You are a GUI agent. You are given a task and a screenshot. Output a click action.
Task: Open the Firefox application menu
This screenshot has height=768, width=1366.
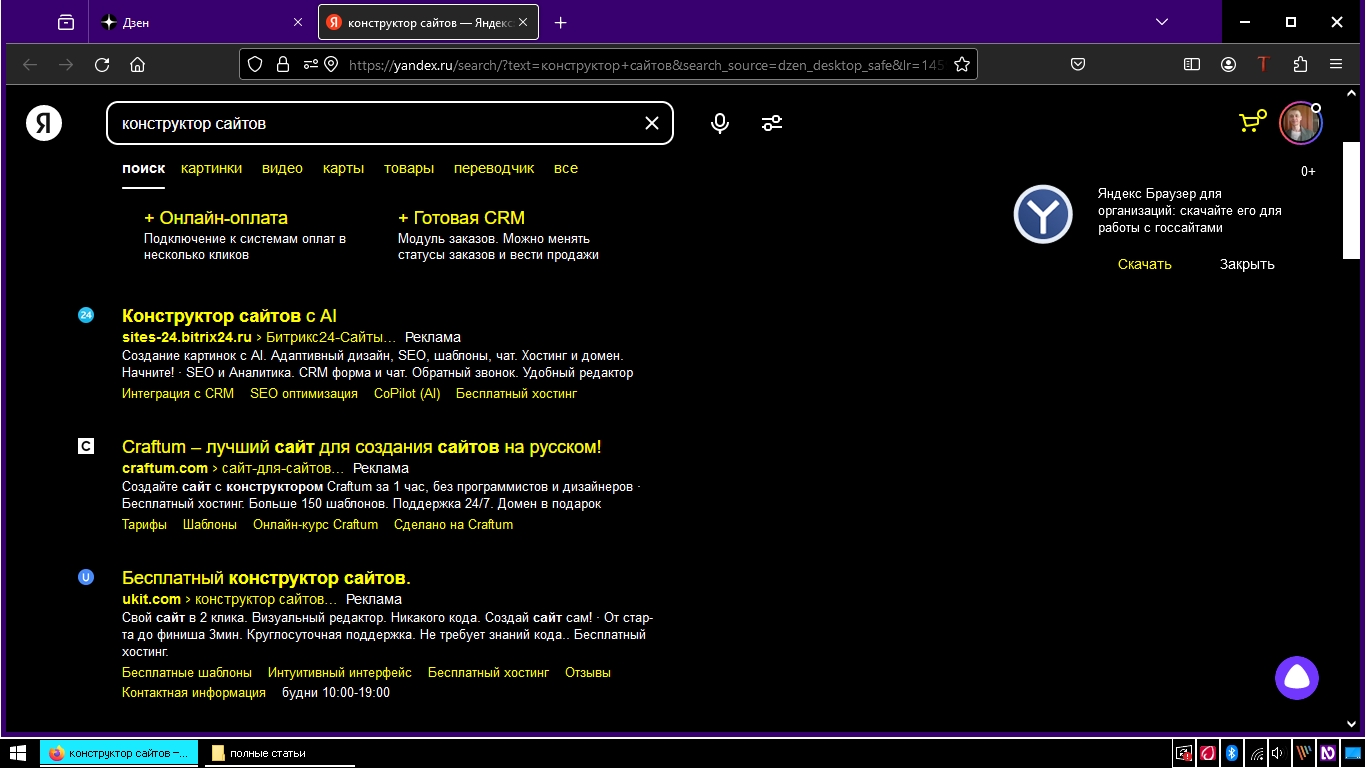[x=1336, y=64]
